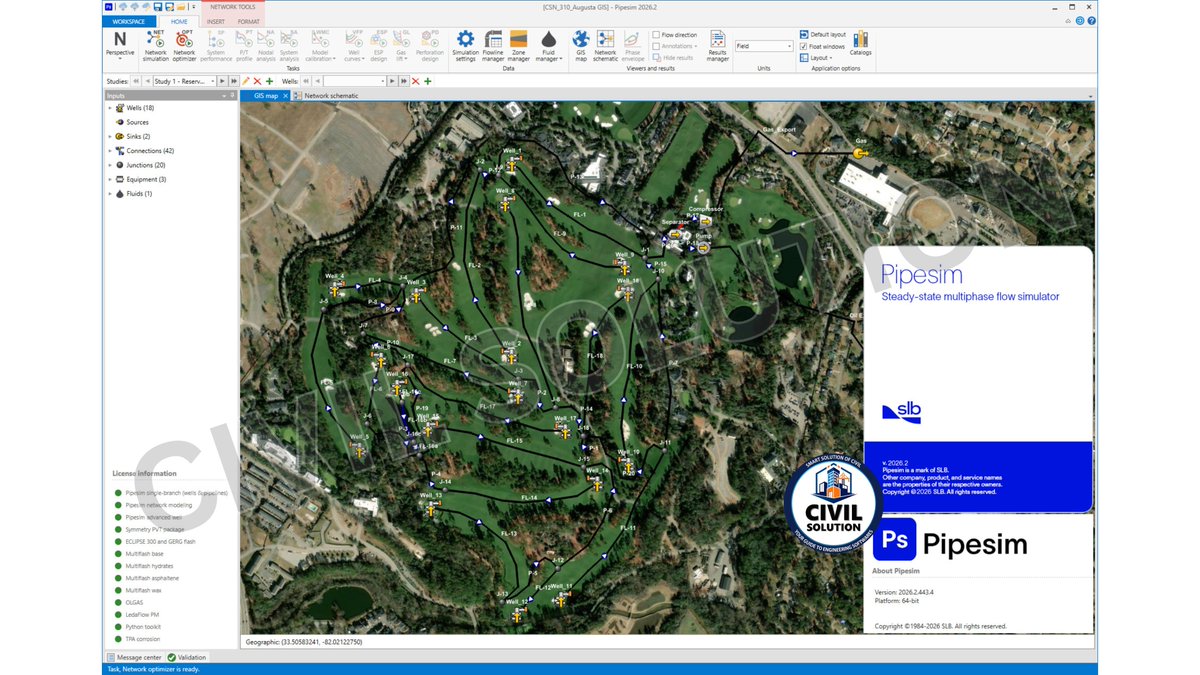Open the Catalogs
Image resolution: width=1200 pixels, height=675 pixels.
[x=860, y=42]
